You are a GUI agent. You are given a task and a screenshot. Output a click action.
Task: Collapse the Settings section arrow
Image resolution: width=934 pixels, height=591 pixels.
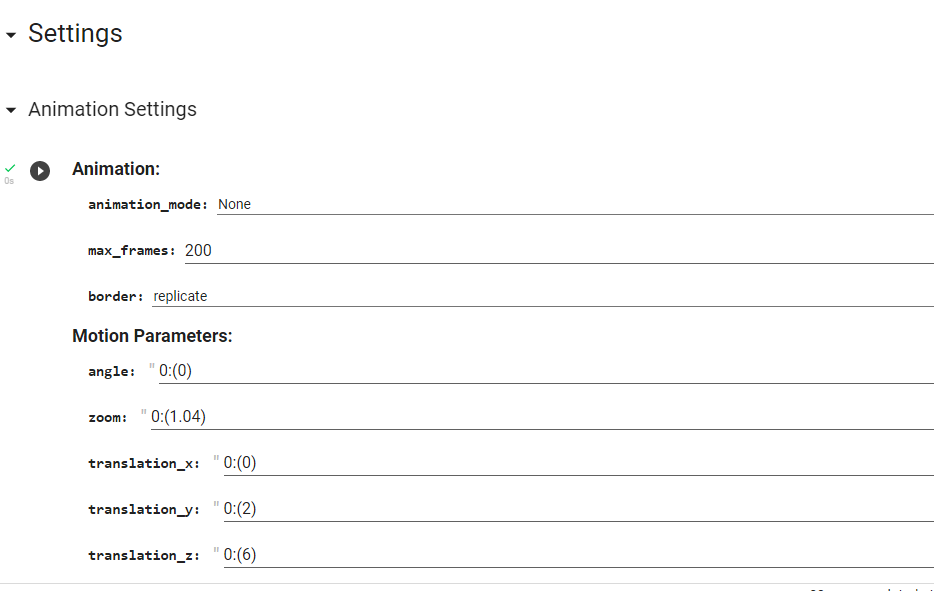(11, 35)
